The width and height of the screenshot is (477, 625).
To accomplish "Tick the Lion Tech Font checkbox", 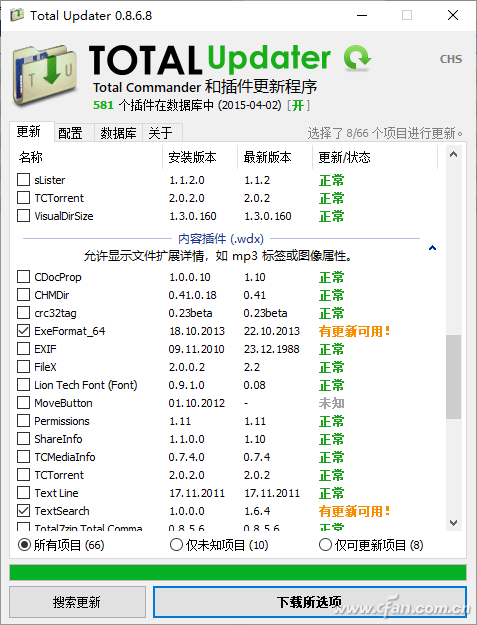I will (24, 384).
